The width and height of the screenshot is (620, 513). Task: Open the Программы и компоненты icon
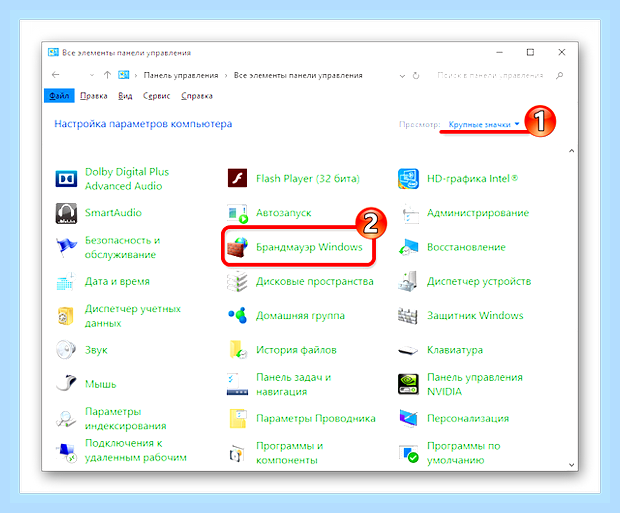coord(237,453)
